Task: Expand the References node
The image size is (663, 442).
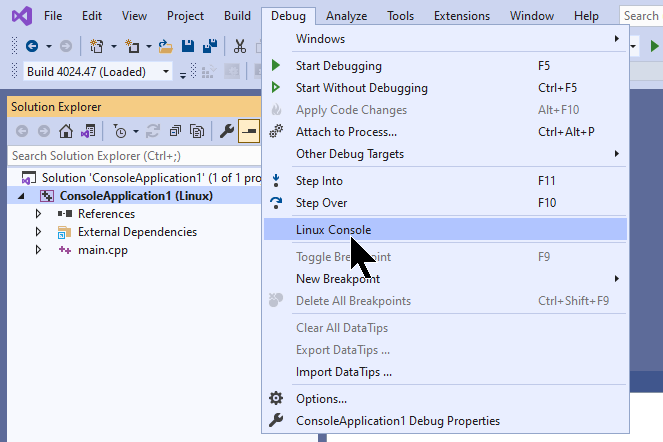Action: (x=38, y=214)
